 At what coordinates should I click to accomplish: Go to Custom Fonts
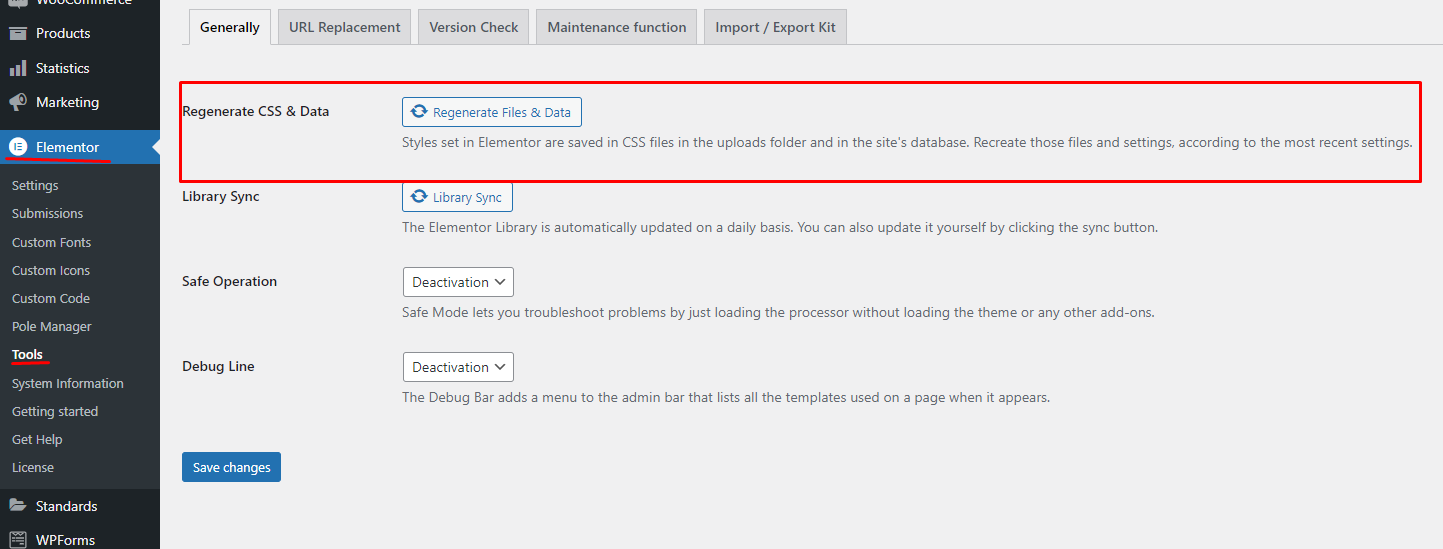pos(51,242)
